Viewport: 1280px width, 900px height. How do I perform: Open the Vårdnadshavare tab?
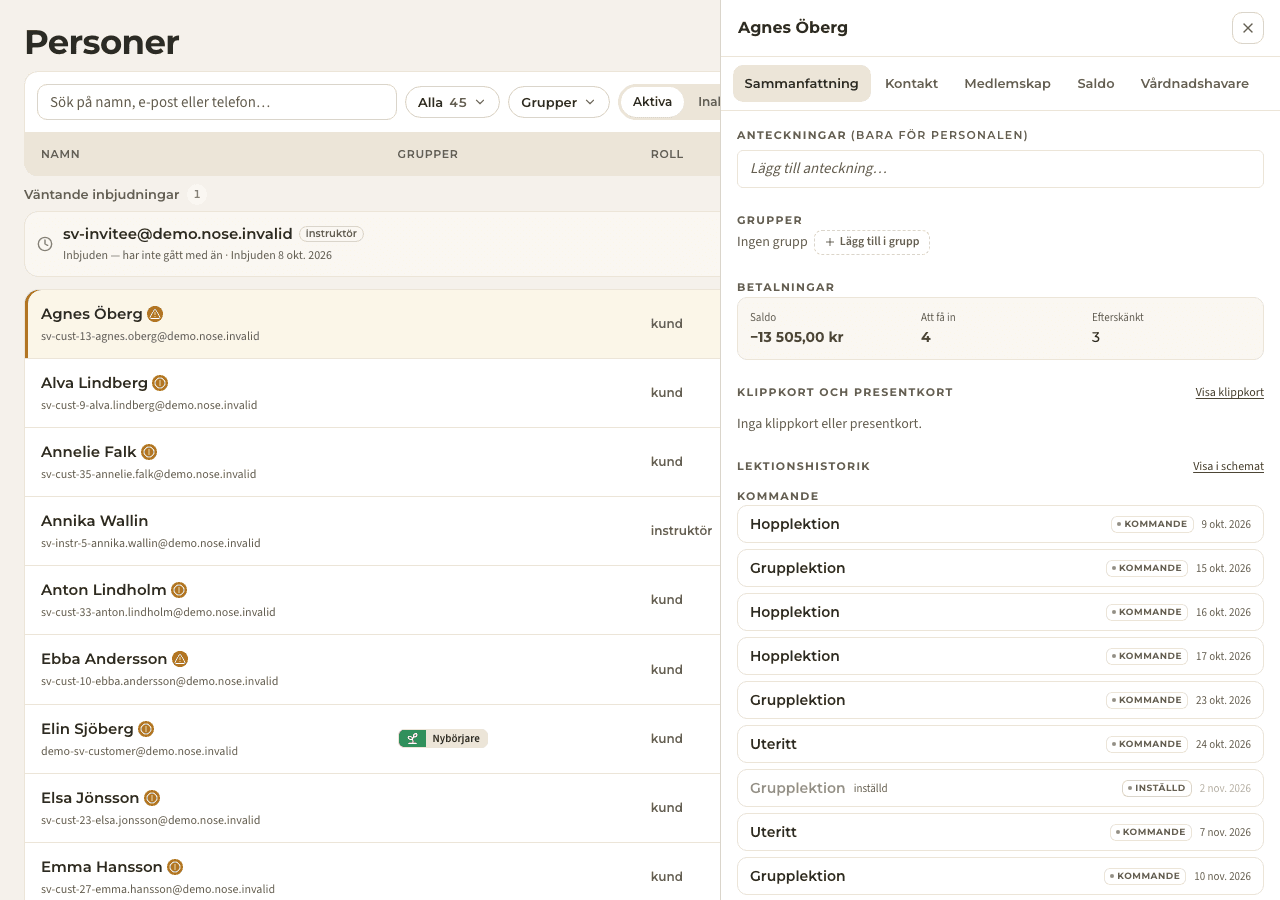1195,83
